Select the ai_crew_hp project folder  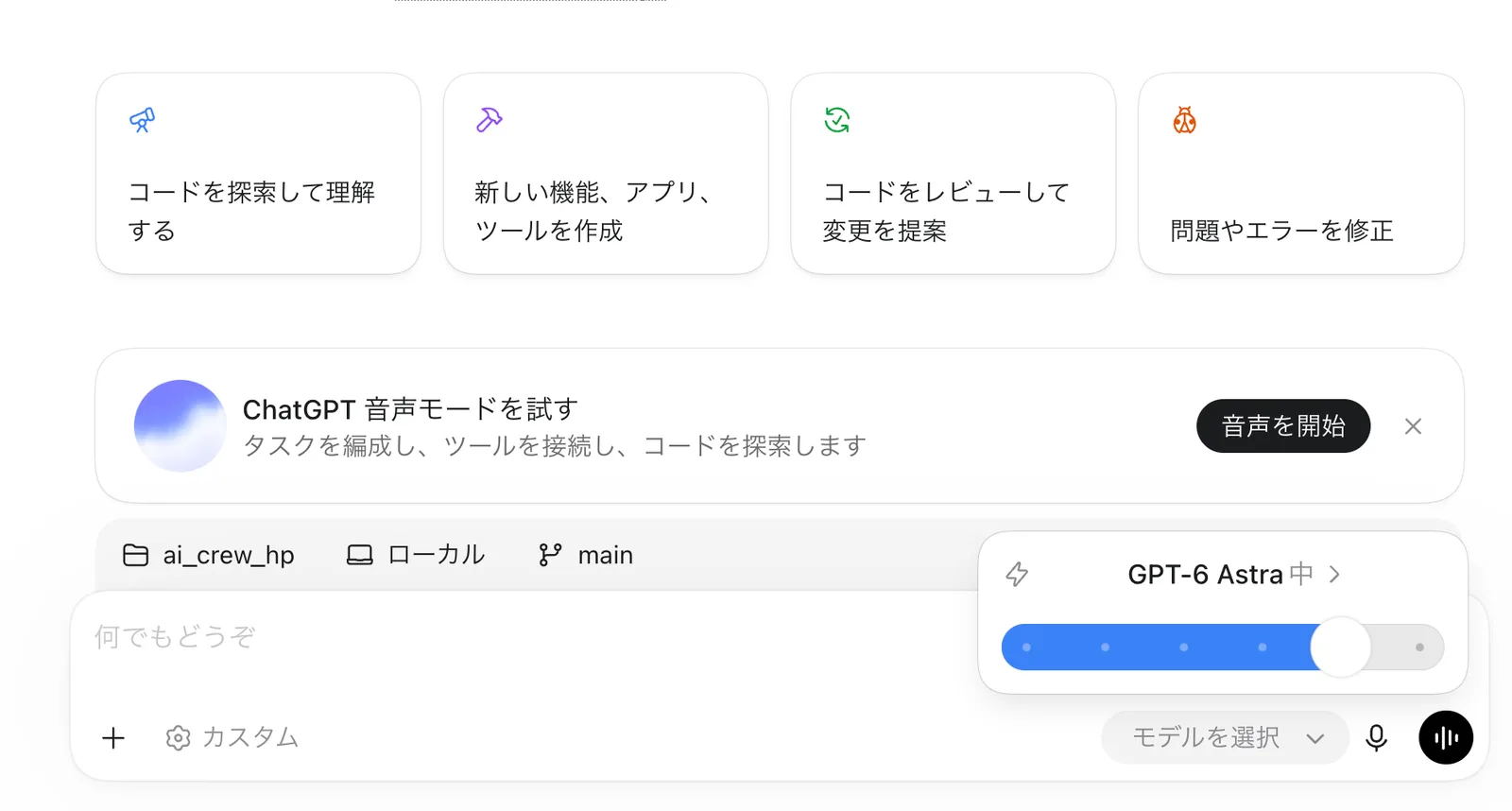[x=209, y=555]
